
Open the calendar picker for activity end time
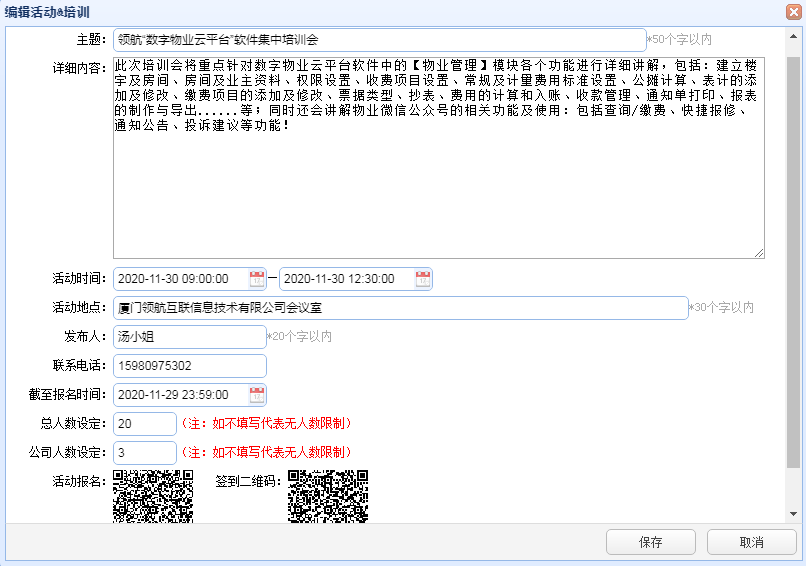423,279
